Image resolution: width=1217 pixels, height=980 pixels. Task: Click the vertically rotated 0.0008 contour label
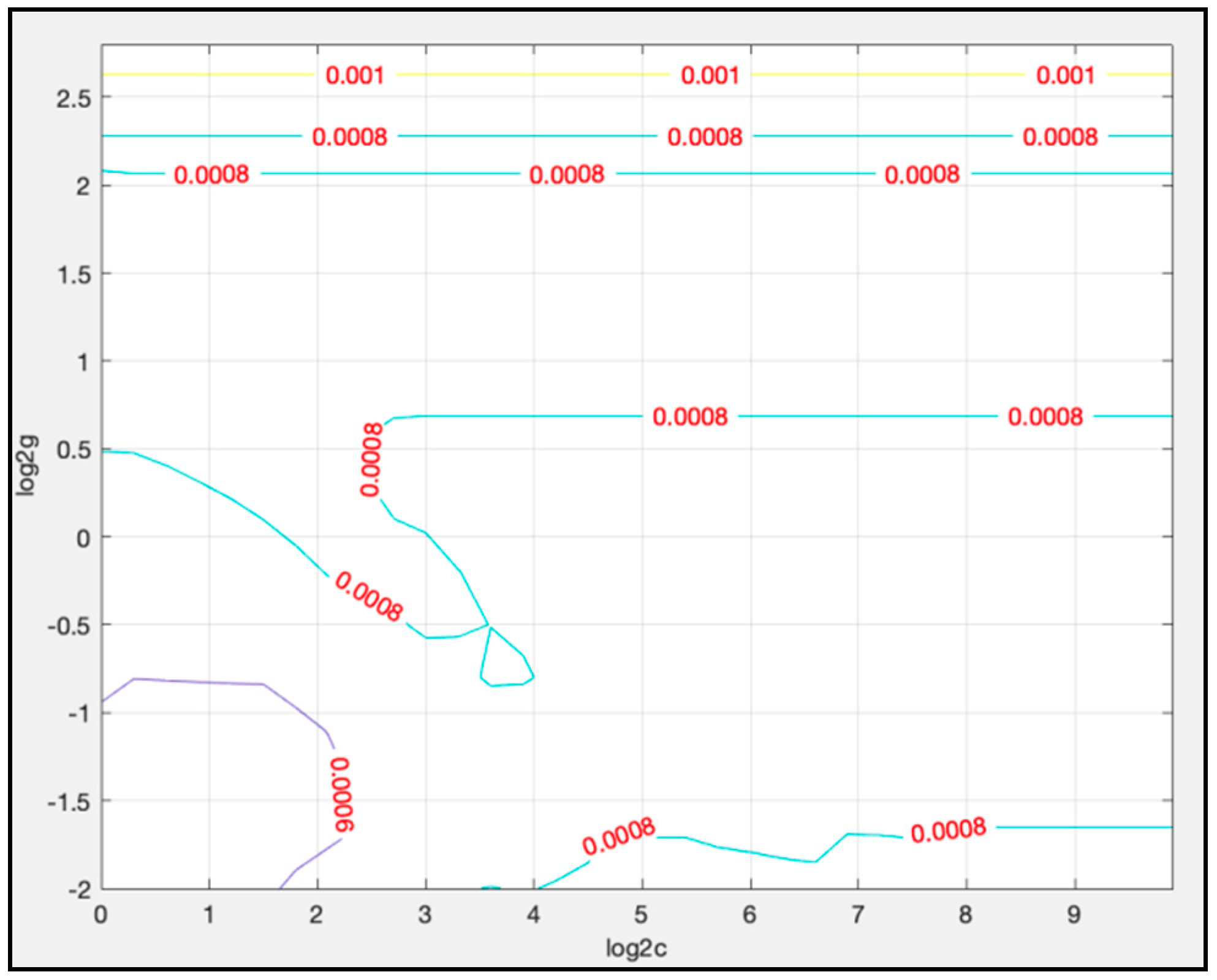pos(371,460)
